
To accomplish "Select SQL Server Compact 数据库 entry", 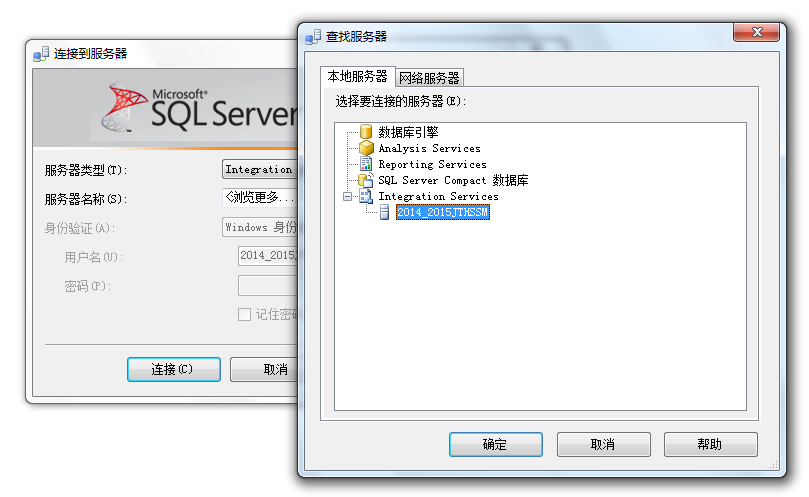I will pyautogui.click(x=453, y=180).
